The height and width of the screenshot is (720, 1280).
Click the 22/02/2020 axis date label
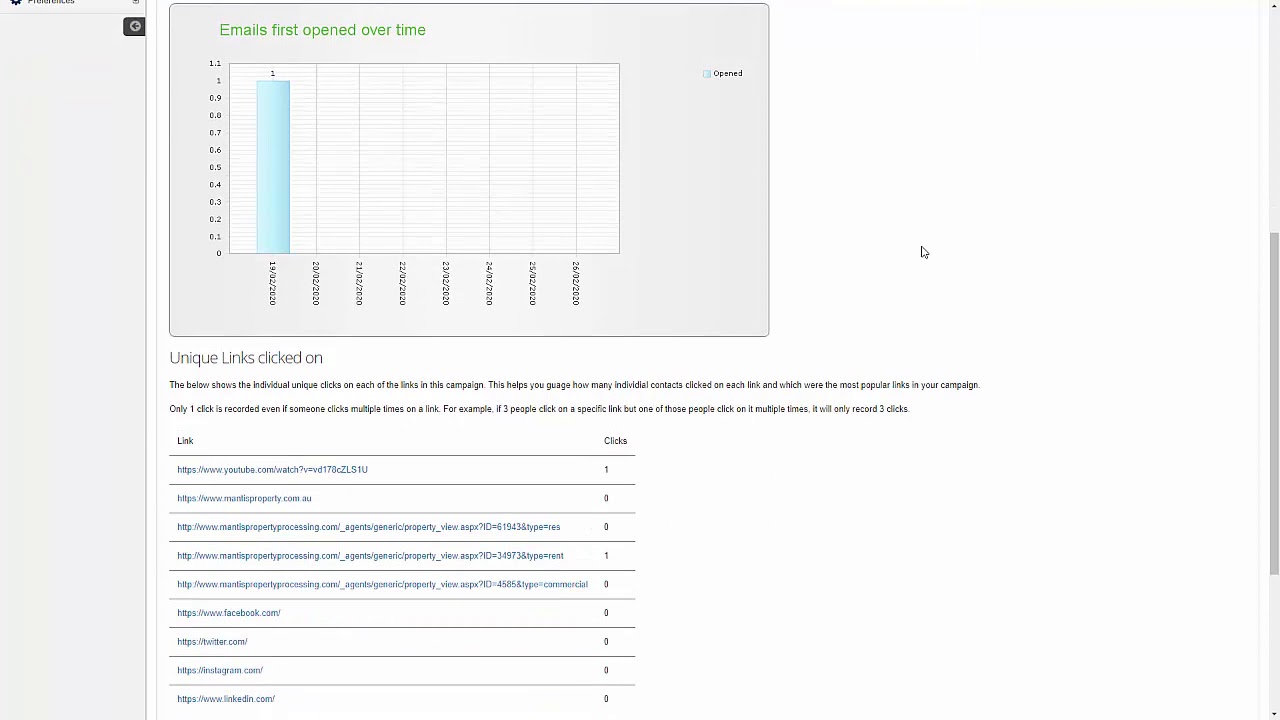click(402, 283)
